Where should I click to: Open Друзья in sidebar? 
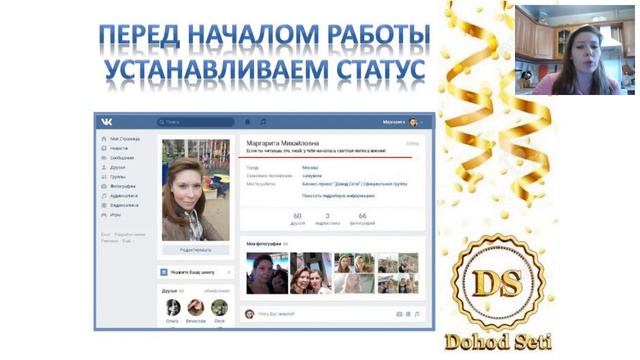pos(118,167)
